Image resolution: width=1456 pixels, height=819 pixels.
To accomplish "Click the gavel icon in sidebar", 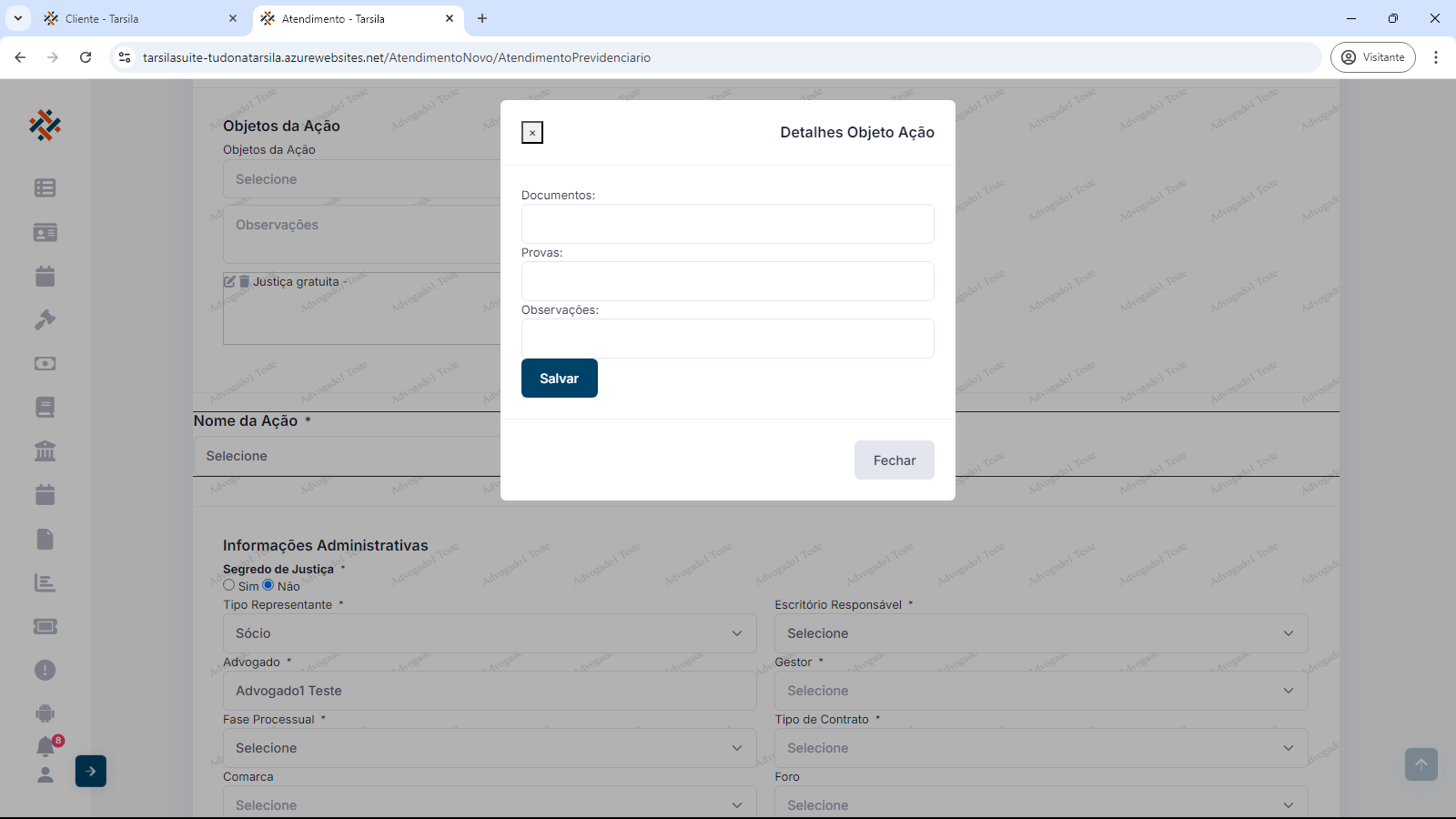I will 45,319.
